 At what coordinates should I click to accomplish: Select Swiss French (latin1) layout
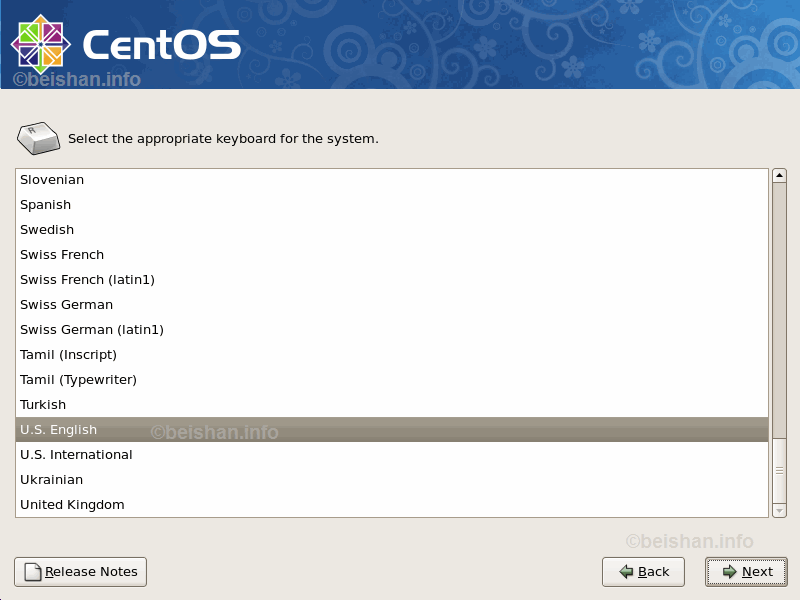87,280
